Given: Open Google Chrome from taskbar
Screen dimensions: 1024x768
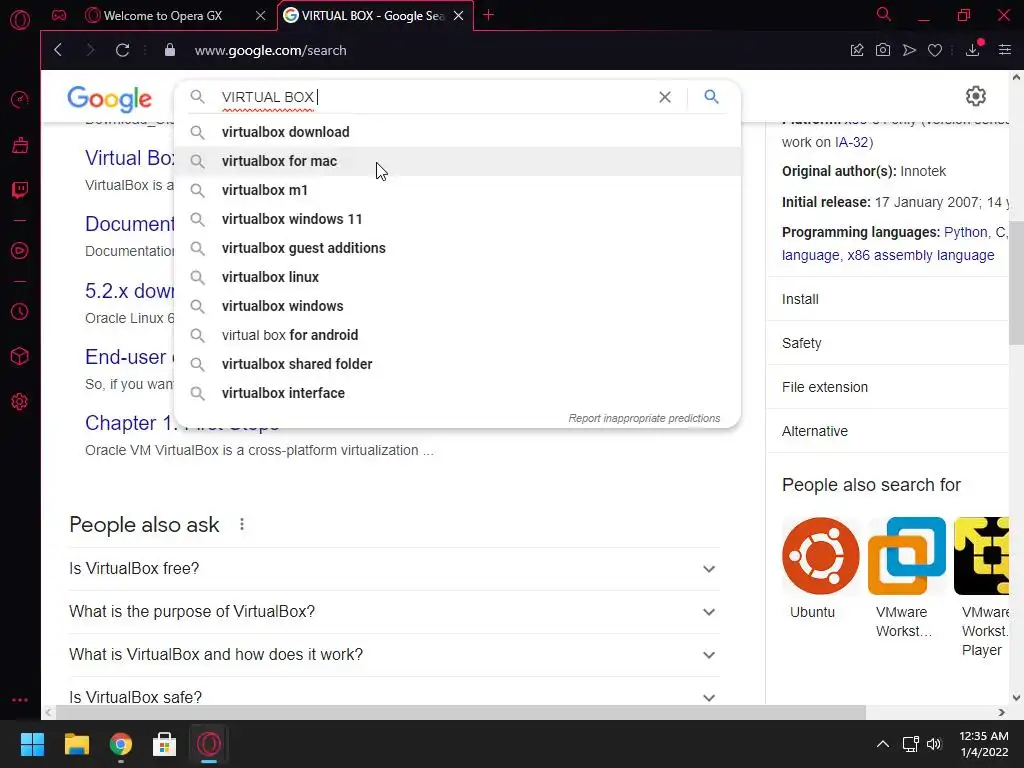Looking at the screenshot, I should (x=120, y=744).
